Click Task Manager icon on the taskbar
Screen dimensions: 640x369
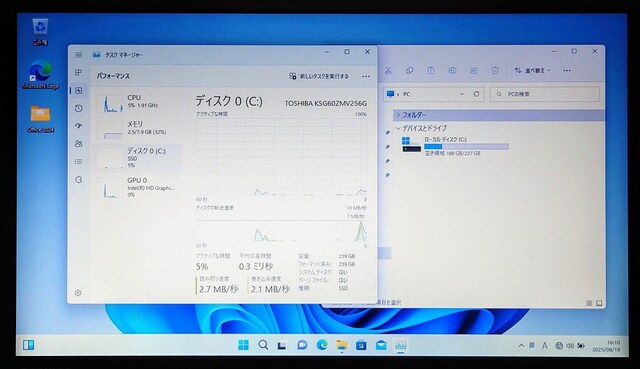coord(400,345)
